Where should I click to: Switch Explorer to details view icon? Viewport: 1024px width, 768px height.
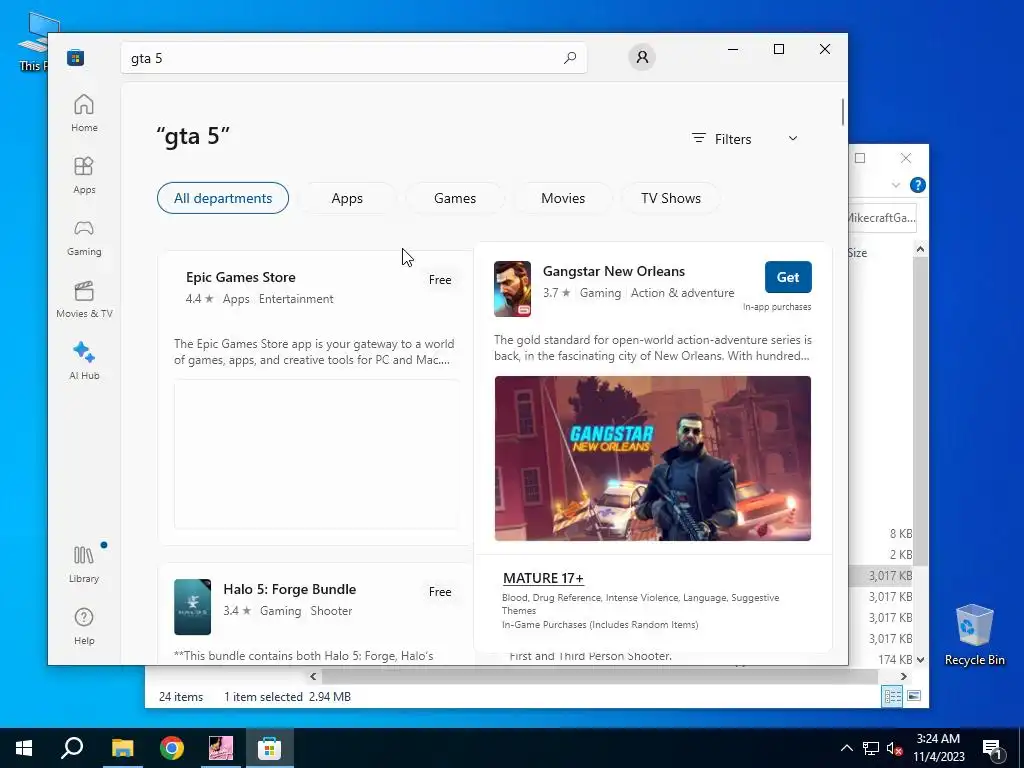[x=892, y=696]
